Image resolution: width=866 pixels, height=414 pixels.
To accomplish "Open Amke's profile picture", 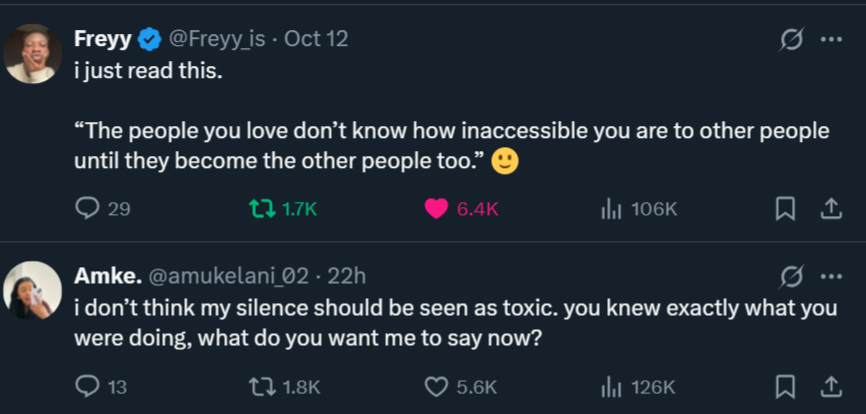I will (x=32, y=289).
